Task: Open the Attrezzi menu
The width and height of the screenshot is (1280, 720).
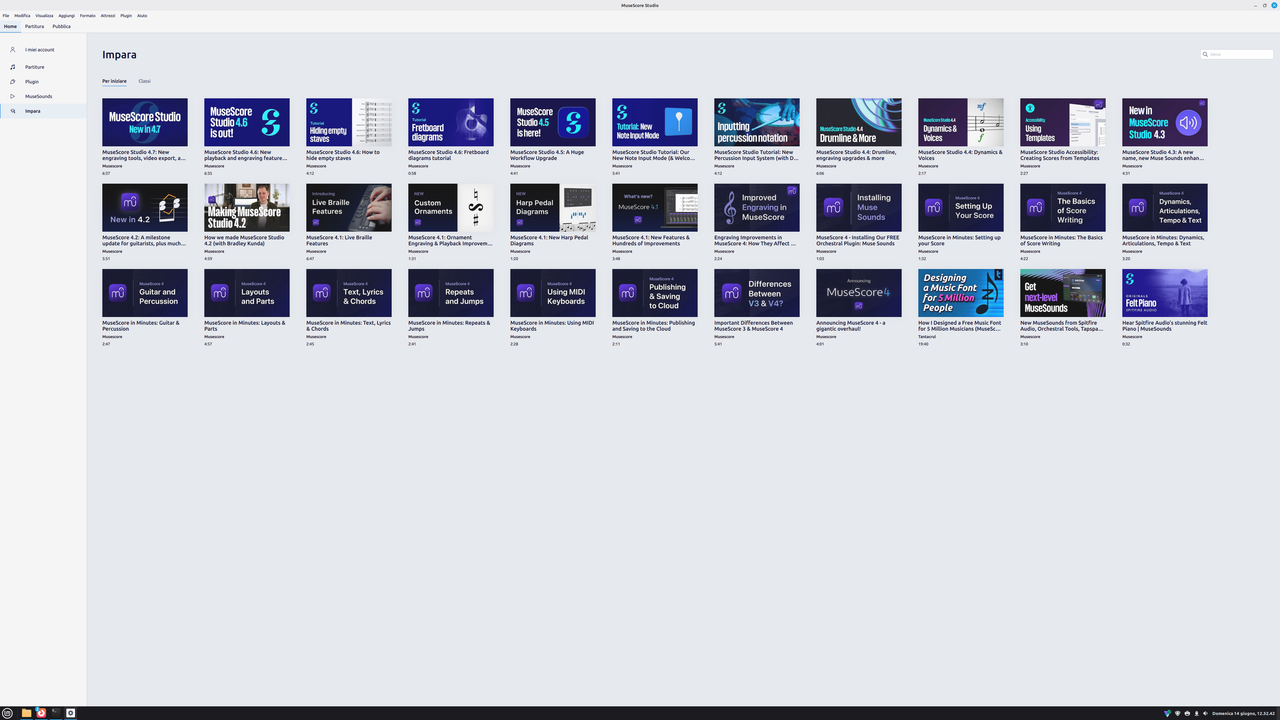Action: tap(108, 16)
